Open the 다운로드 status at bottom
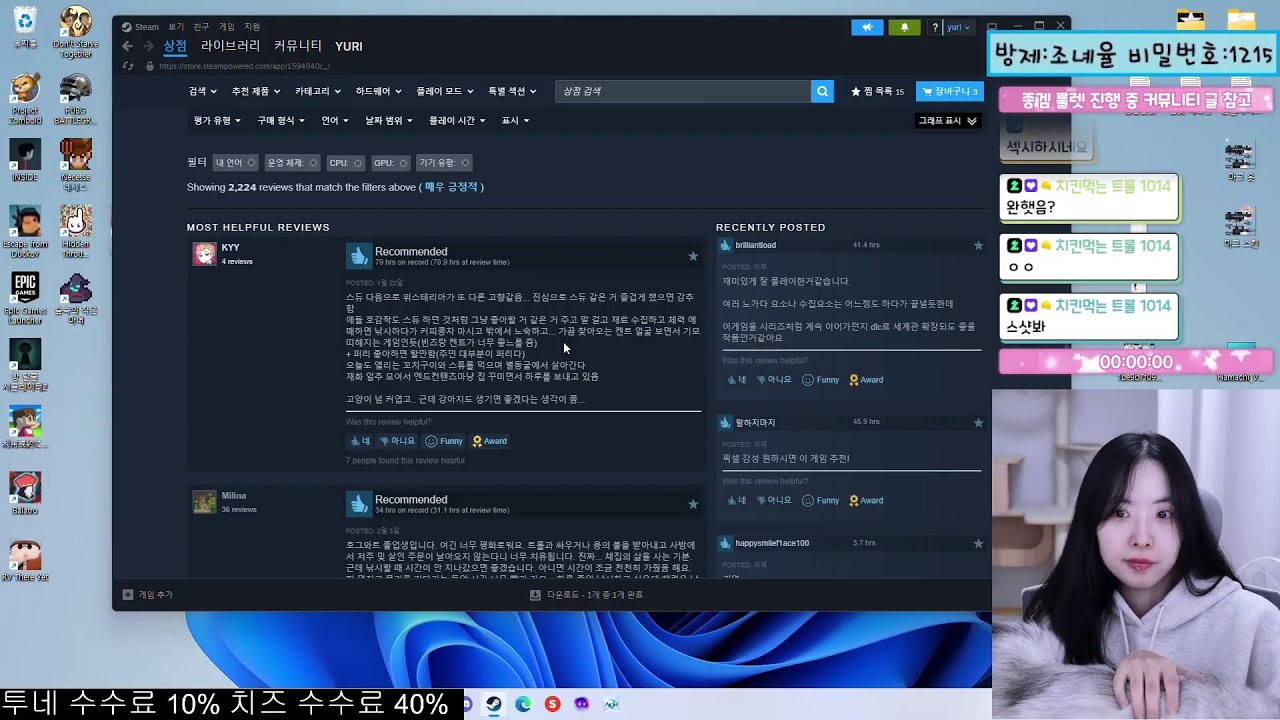The height and width of the screenshot is (720, 1280). (x=586, y=595)
